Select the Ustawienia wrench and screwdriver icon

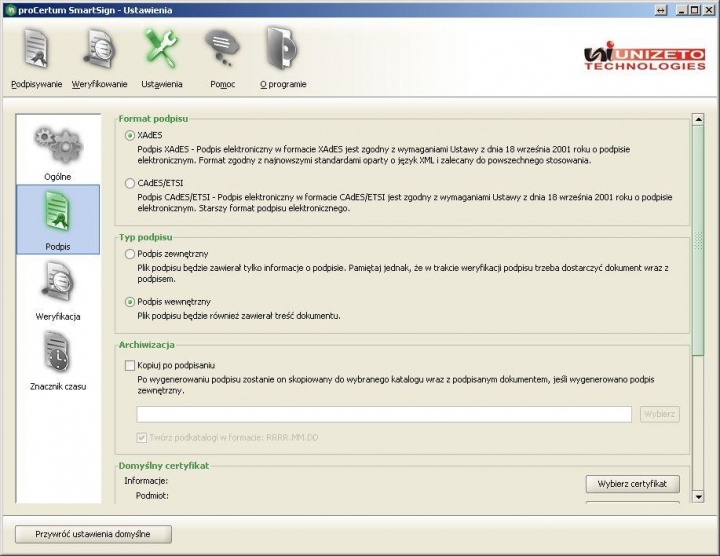[x=161, y=49]
